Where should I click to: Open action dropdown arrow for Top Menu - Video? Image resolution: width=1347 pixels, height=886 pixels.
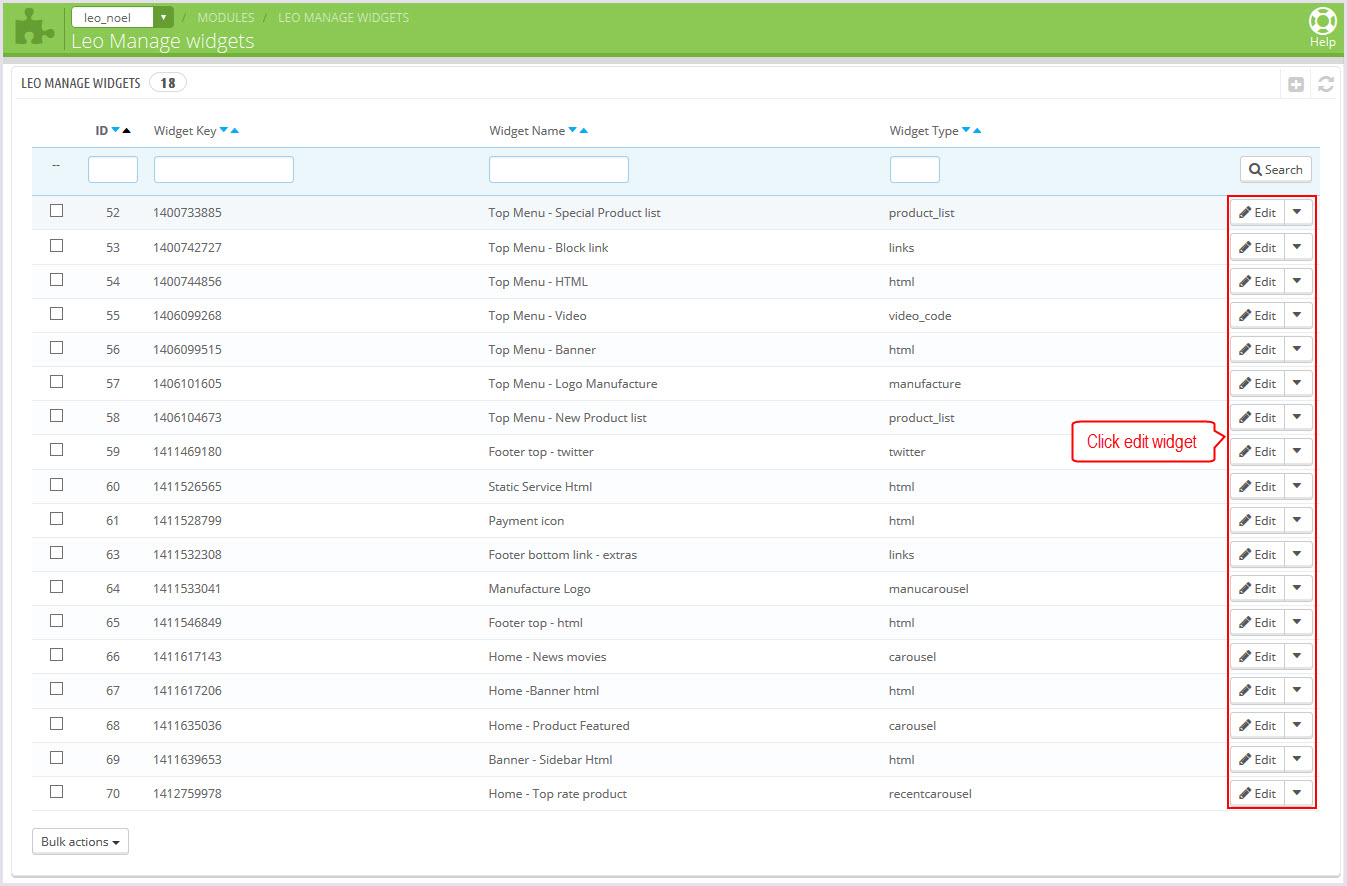(1297, 315)
